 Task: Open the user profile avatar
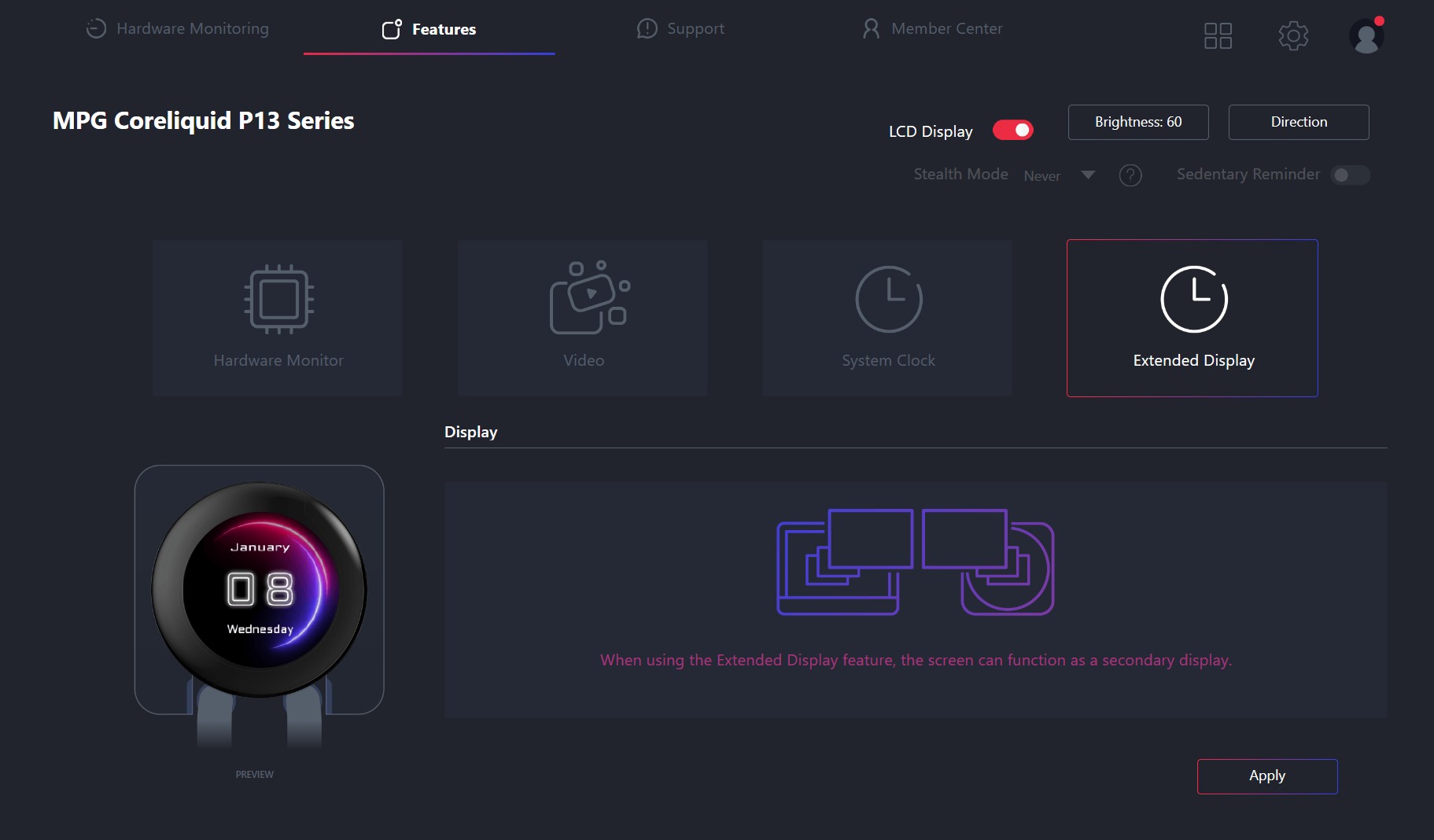1366,35
